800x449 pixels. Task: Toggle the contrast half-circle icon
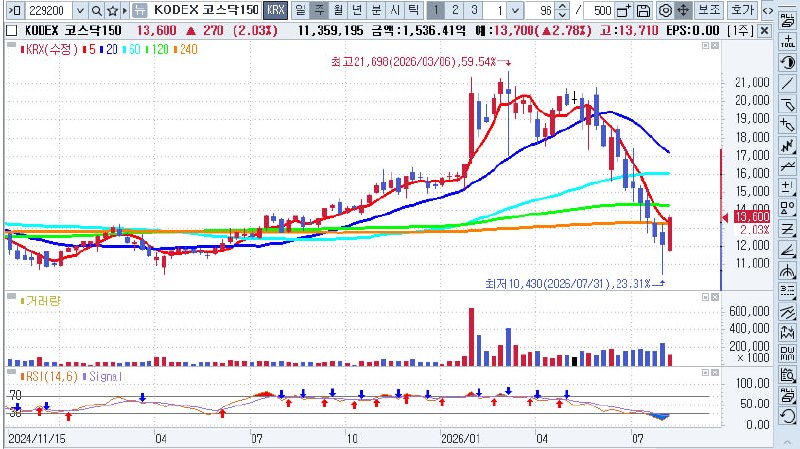point(787,62)
